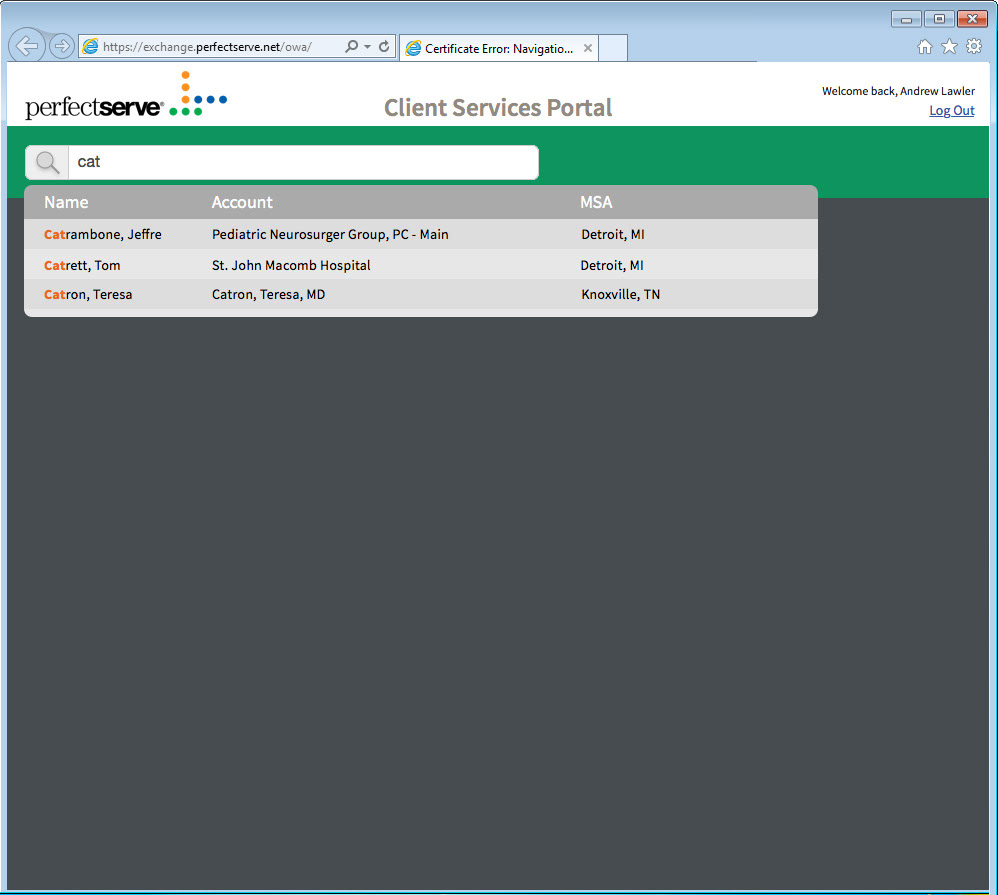Viewport: 998px width, 895px height.
Task: Open the browser Tools gear icon
Action: pyautogui.click(x=974, y=46)
